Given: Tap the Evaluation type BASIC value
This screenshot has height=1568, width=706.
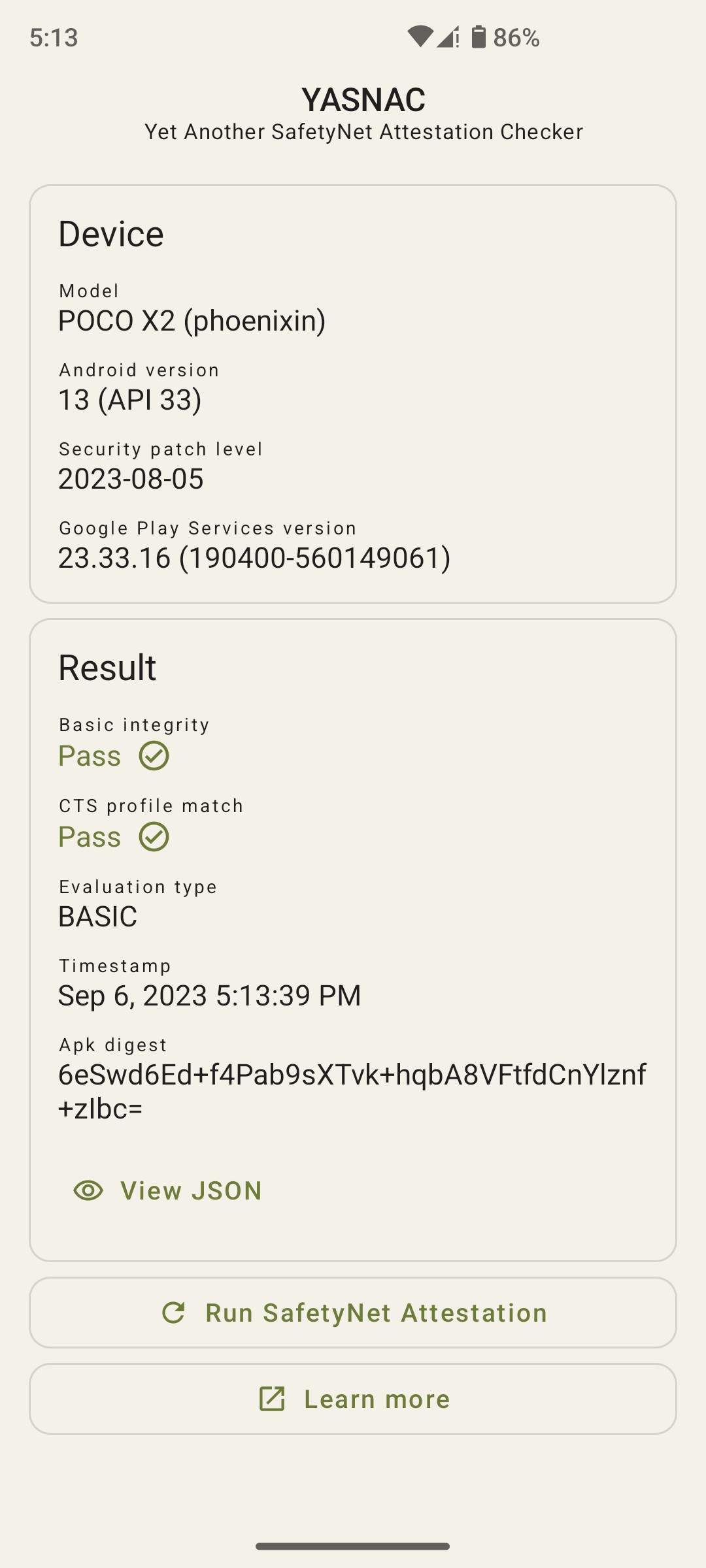Looking at the screenshot, I should click(x=98, y=917).
